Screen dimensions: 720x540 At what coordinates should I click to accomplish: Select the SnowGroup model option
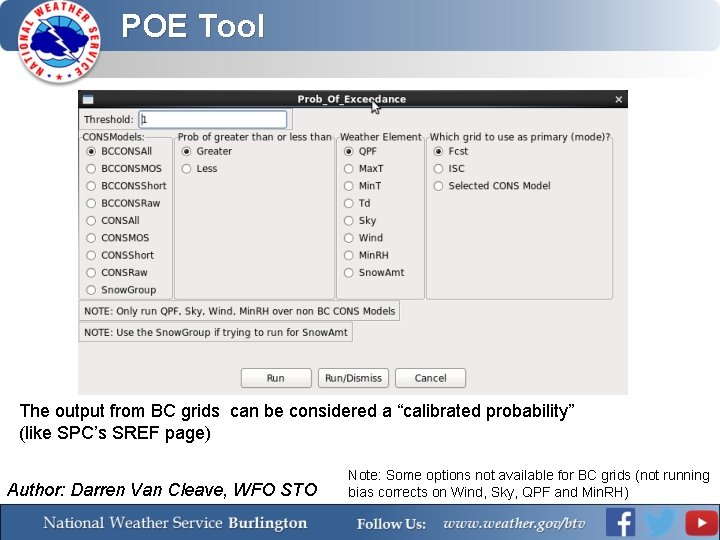121,290
